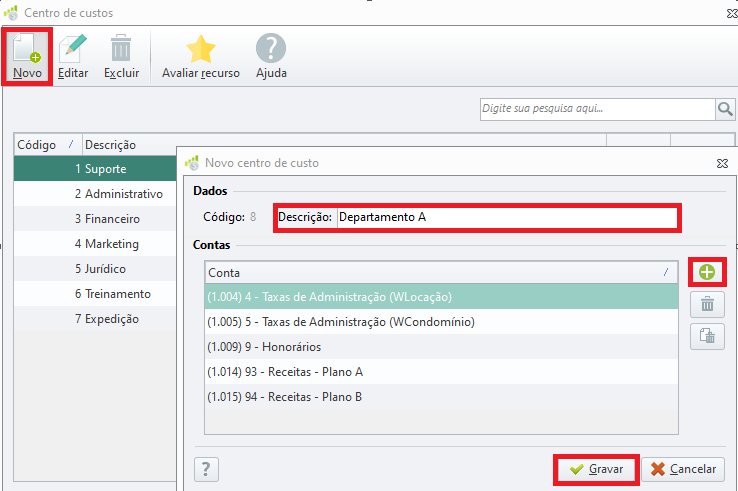This screenshot has height=491, width=738.
Task: Select row '2 Administrativo'
Action: [x=95, y=193]
